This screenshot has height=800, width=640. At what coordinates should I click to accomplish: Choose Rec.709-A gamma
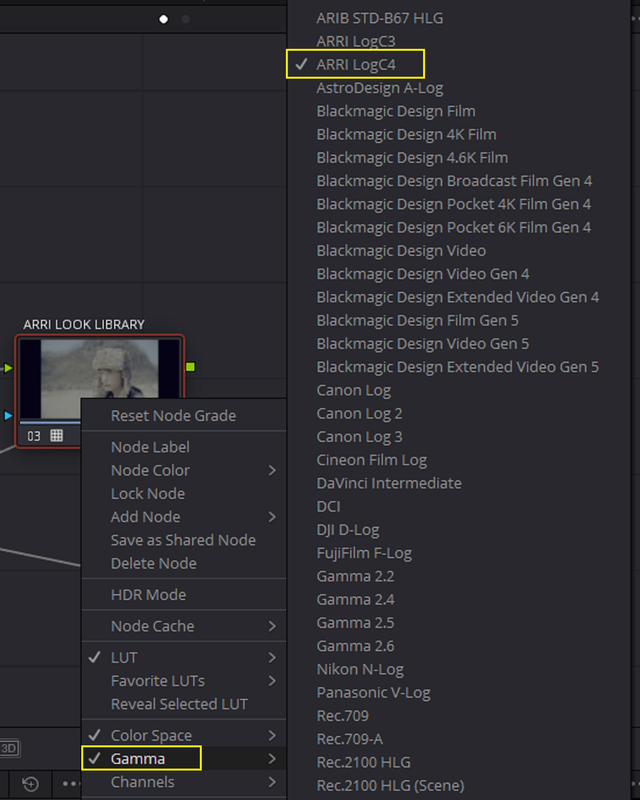click(x=350, y=739)
